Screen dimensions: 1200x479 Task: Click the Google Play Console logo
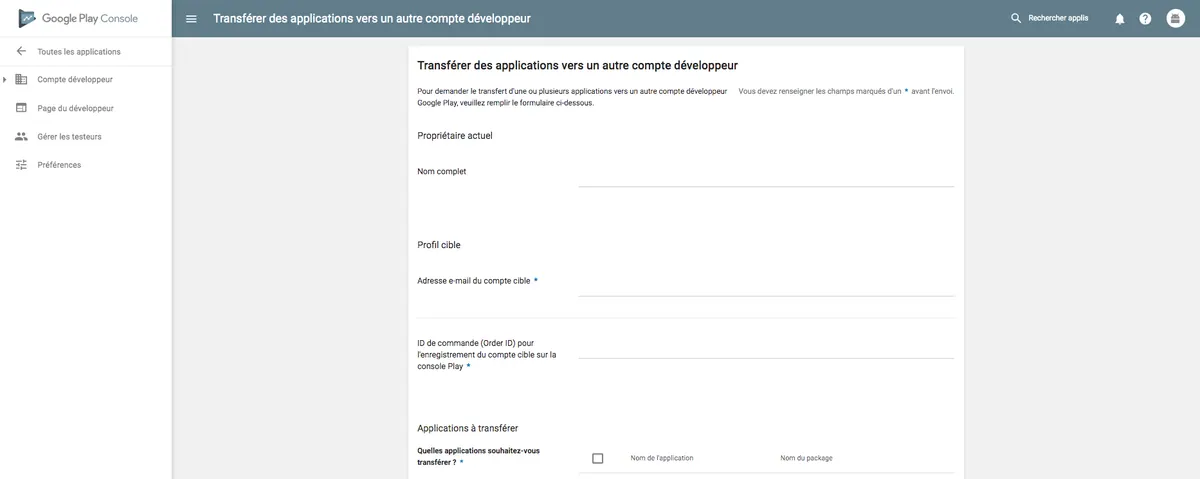79,18
